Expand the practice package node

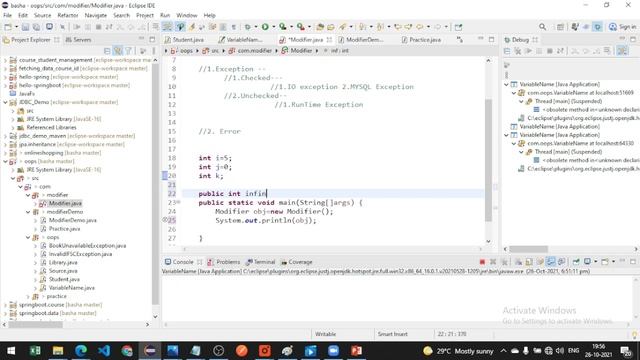coord(28,296)
